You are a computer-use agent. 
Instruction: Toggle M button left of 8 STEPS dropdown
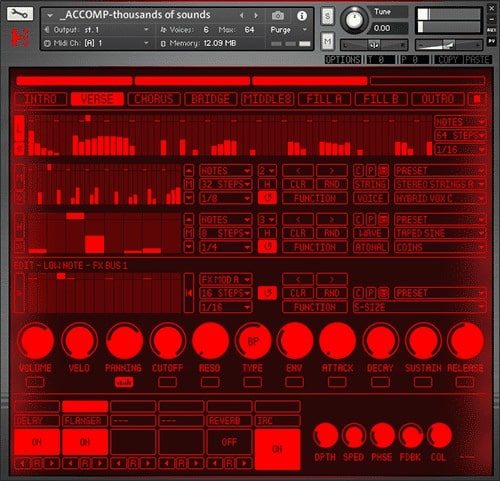(x=189, y=233)
